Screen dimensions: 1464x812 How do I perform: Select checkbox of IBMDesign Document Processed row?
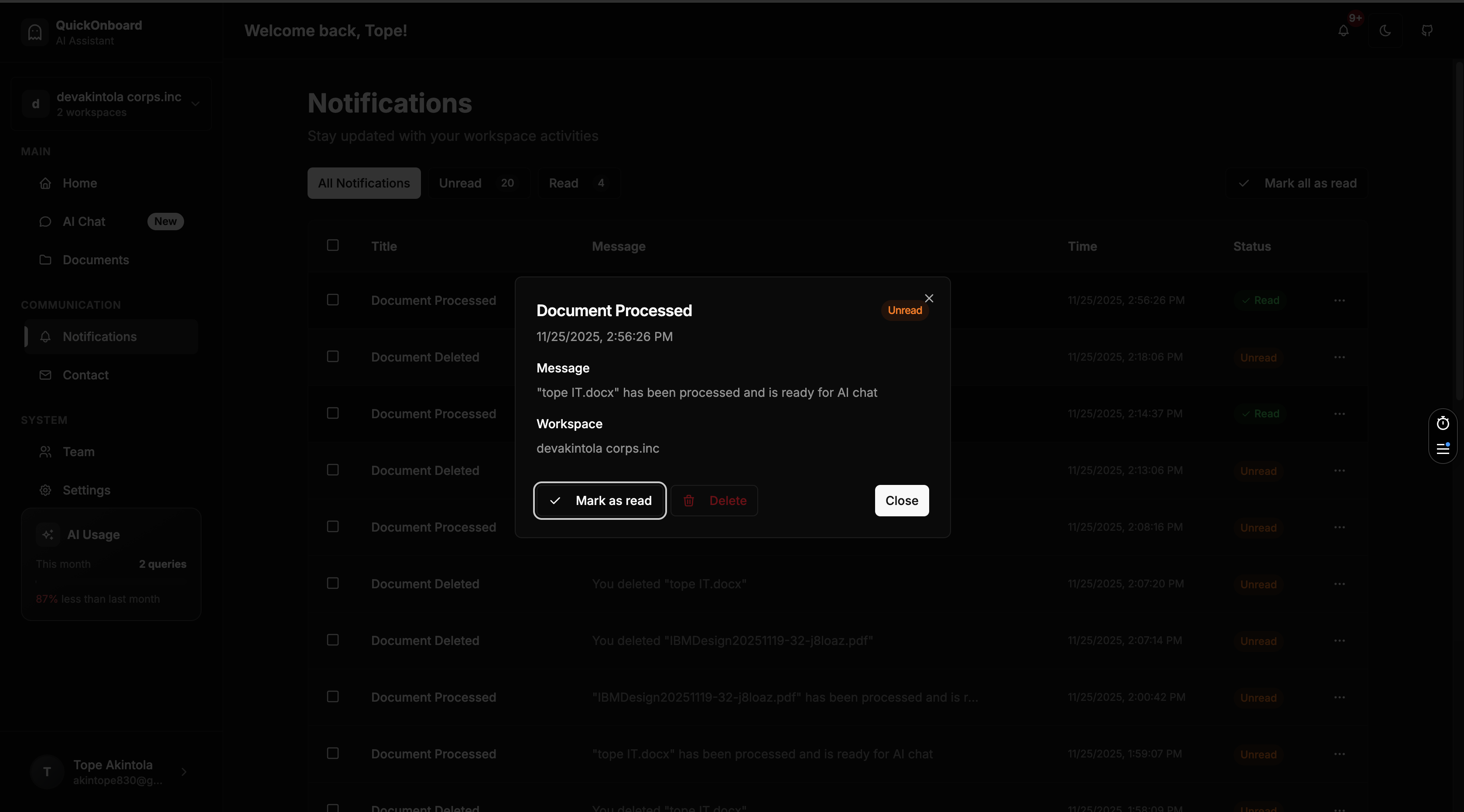point(332,696)
